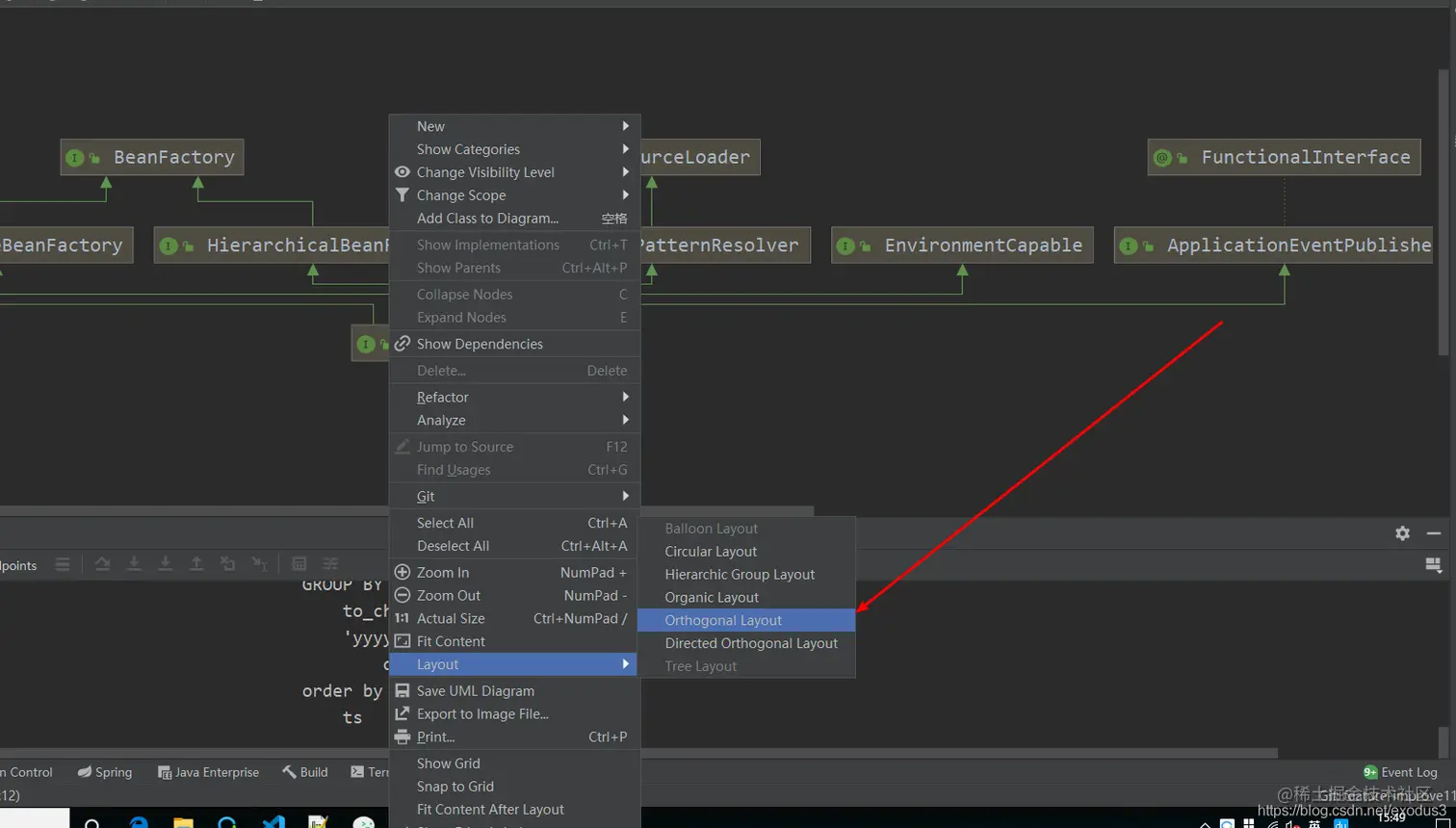Open the Spring tool window
Screen dimensions: 1456x828
click(x=105, y=772)
